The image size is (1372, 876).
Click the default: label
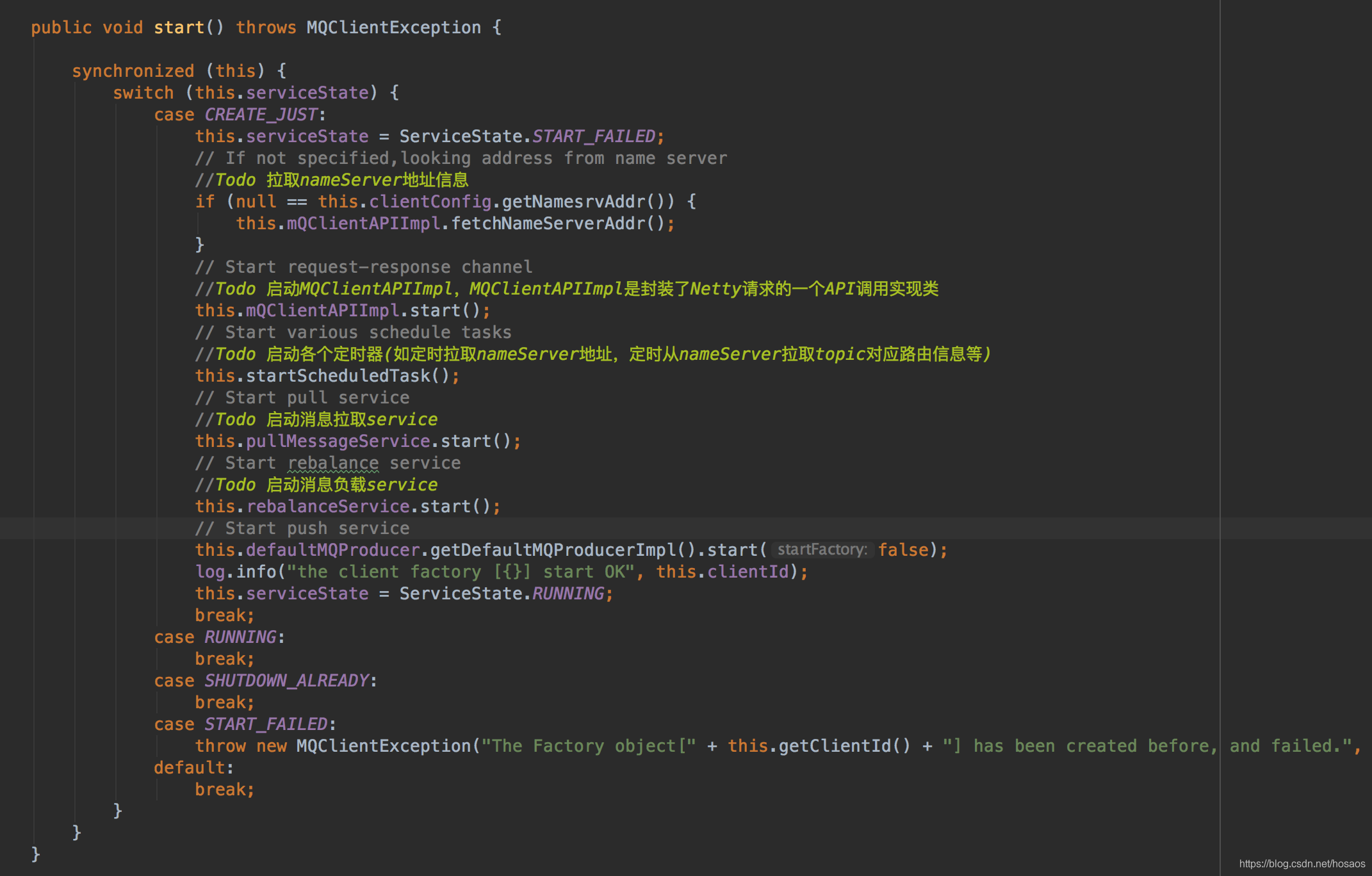click(194, 768)
